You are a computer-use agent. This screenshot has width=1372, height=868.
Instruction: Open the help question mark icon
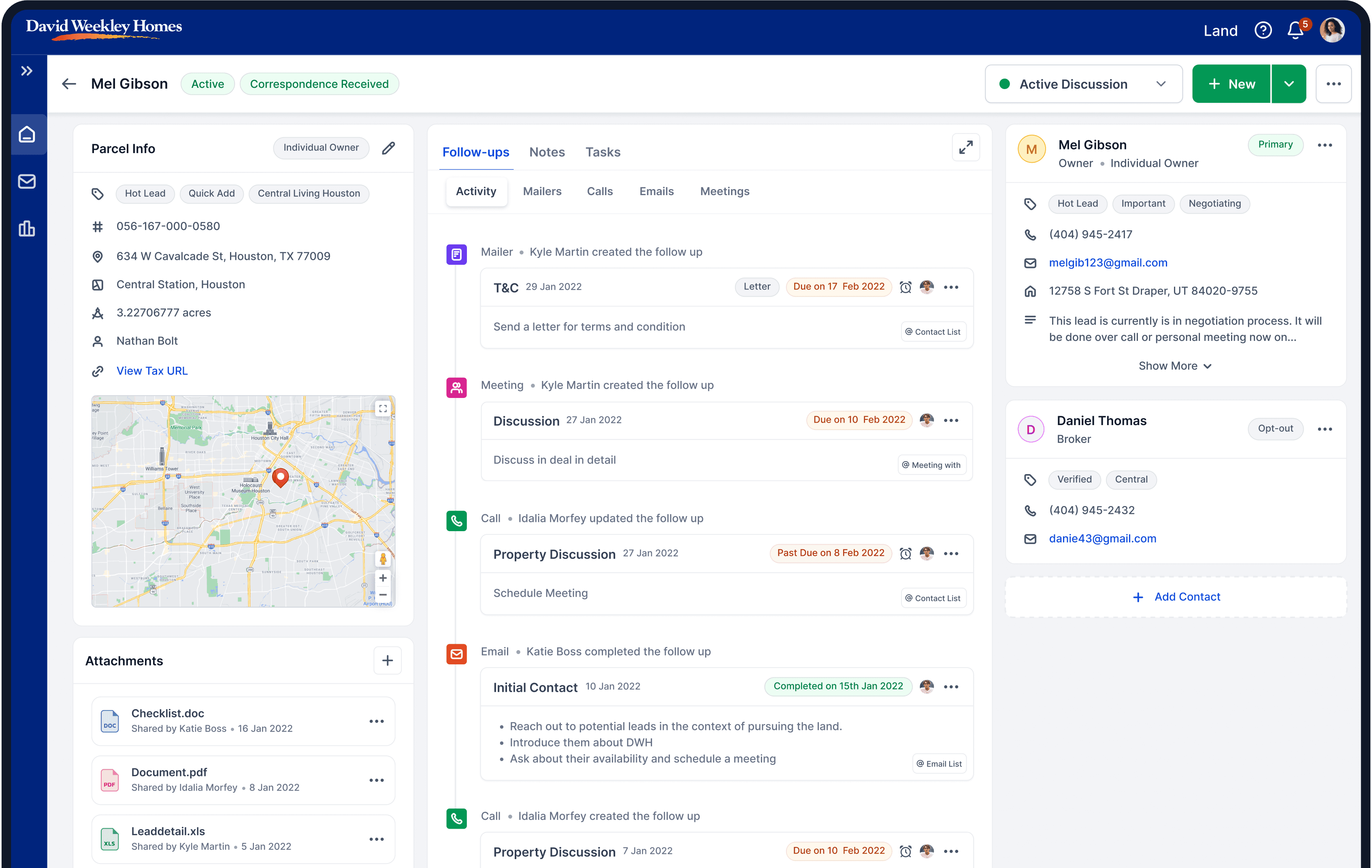coord(1263,30)
